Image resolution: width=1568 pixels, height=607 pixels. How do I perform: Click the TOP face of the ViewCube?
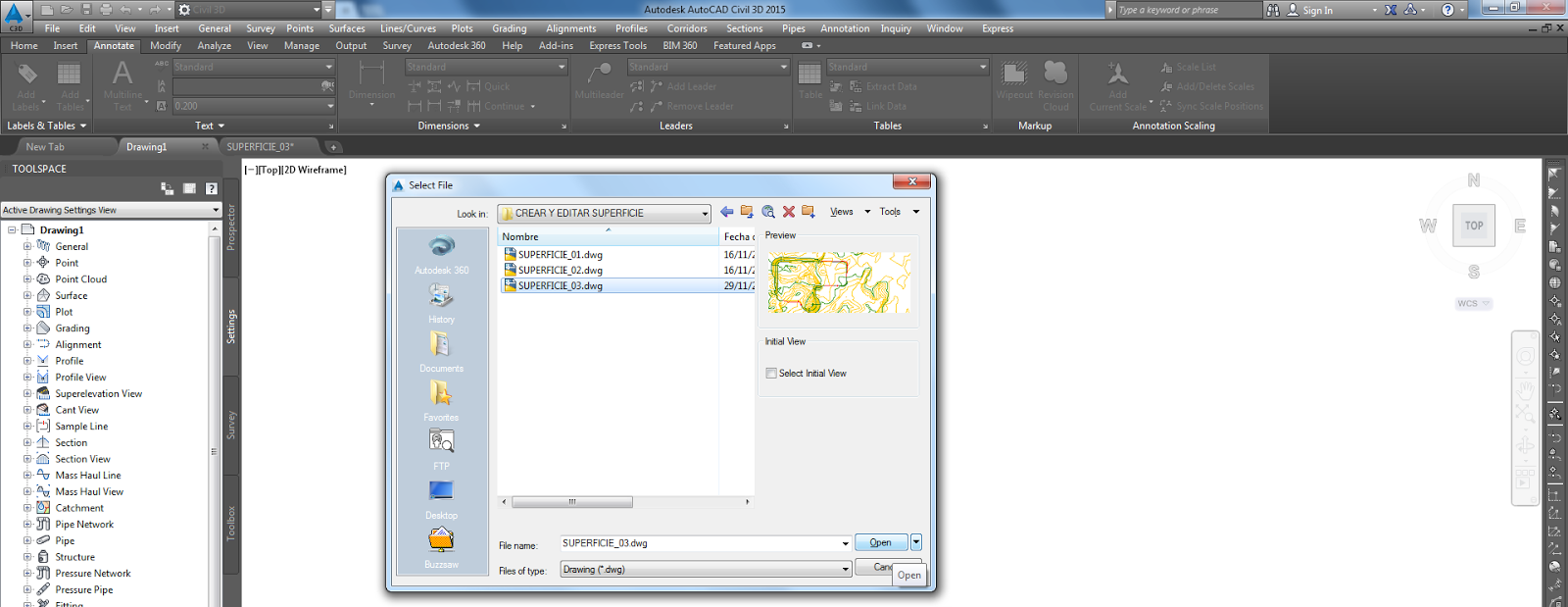pos(1474,226)
